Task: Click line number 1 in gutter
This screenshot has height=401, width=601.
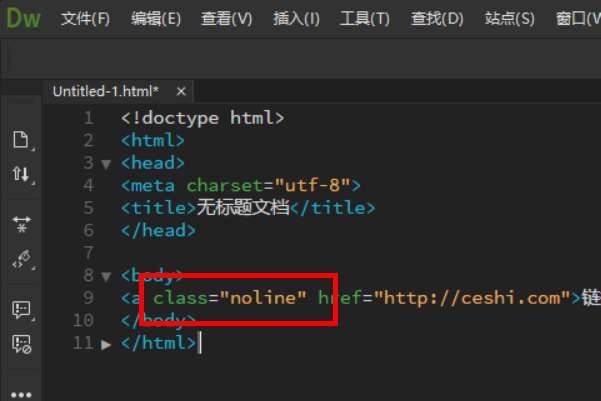Action: [89, 118]
